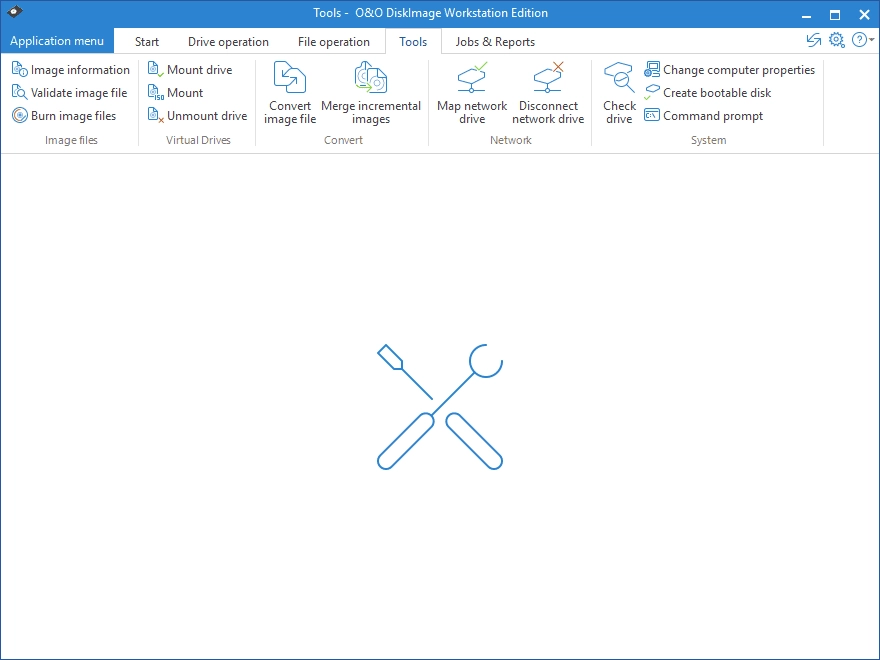Open Command prompt
This screenshot has width=880, height=660.
coord(703,116)
